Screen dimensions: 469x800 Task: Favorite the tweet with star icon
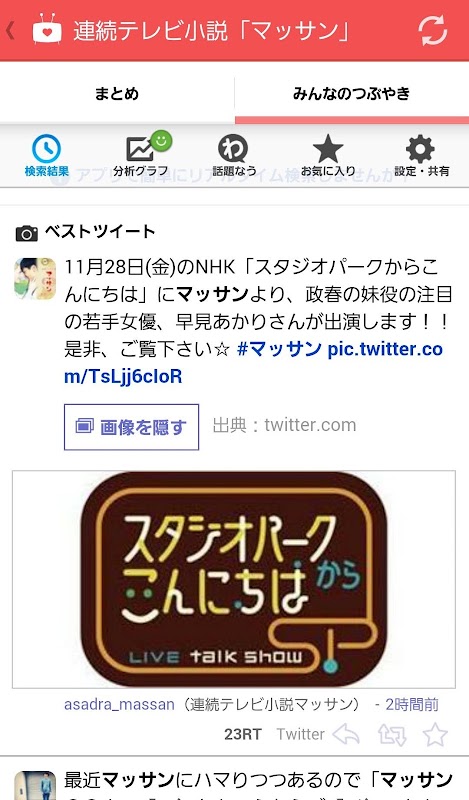(x=435, y=735)
